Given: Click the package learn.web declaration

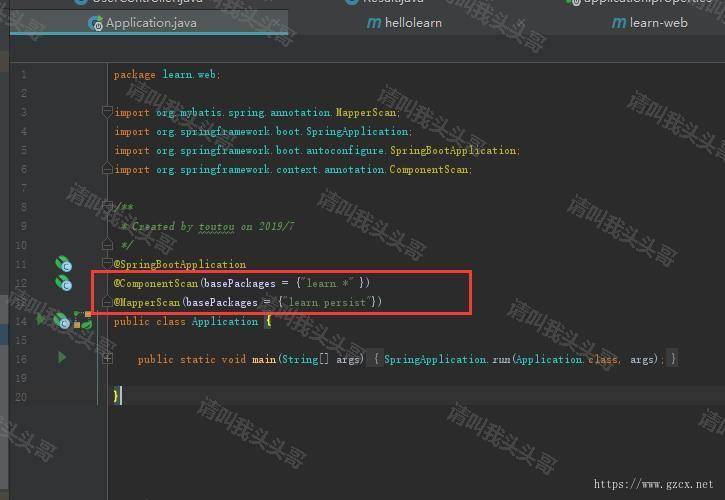Looking at the screenshot, I should [x=167, y=74].
